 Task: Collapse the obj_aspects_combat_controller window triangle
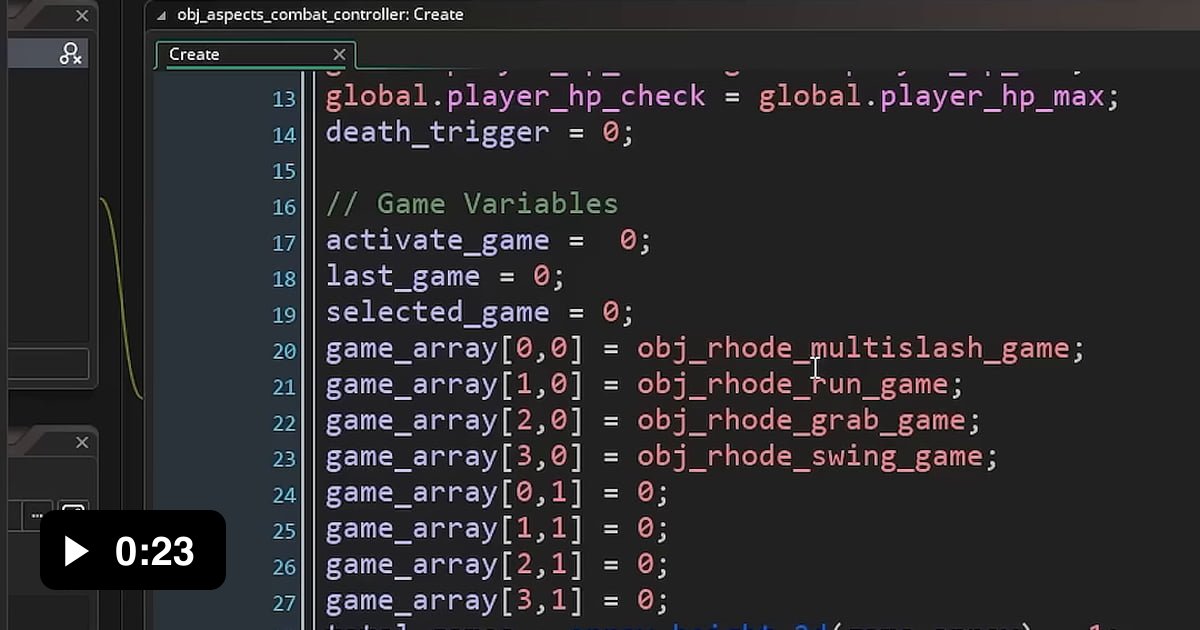(159, 15)
